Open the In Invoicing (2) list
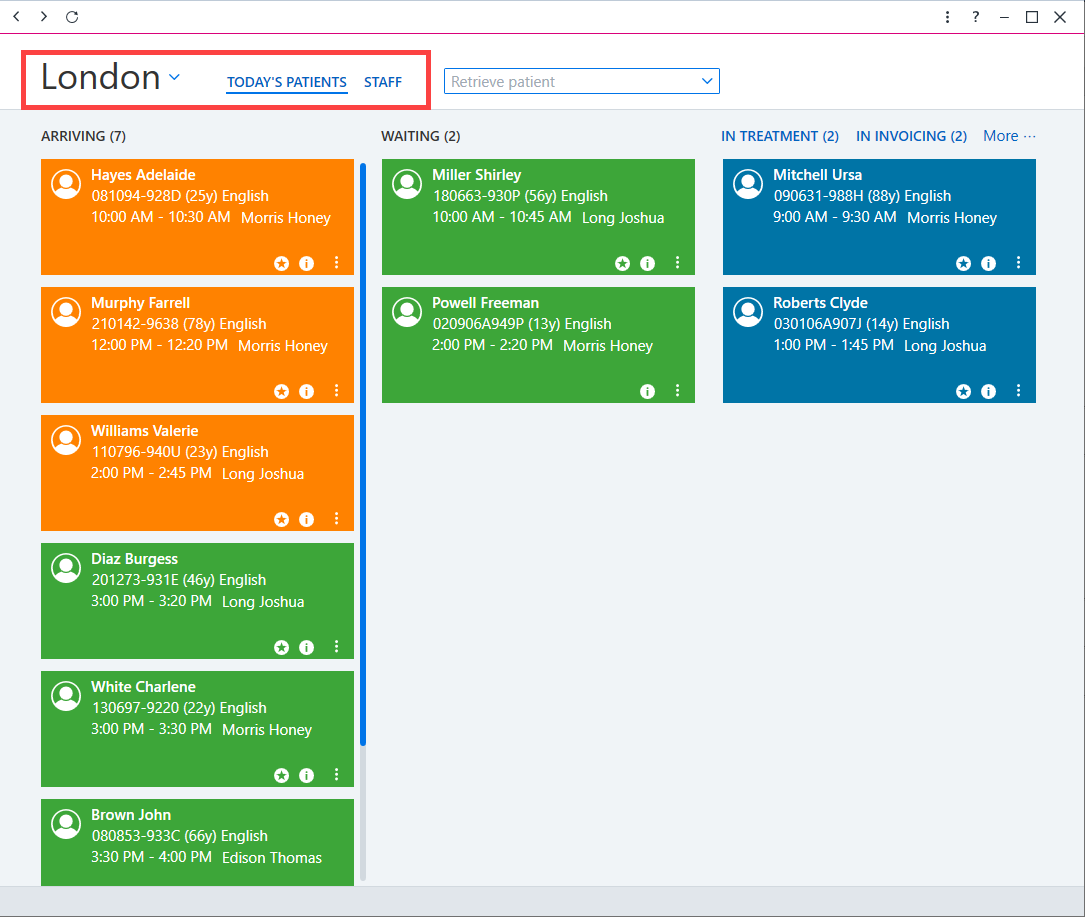Viewport: 1085px width, 917px height. coord(911,136)
